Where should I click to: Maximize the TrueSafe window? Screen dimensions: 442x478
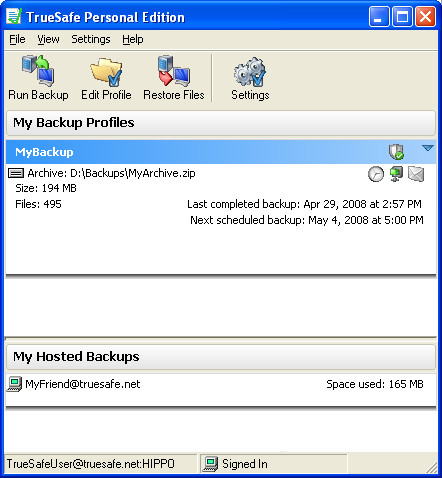tap(402, 16)
